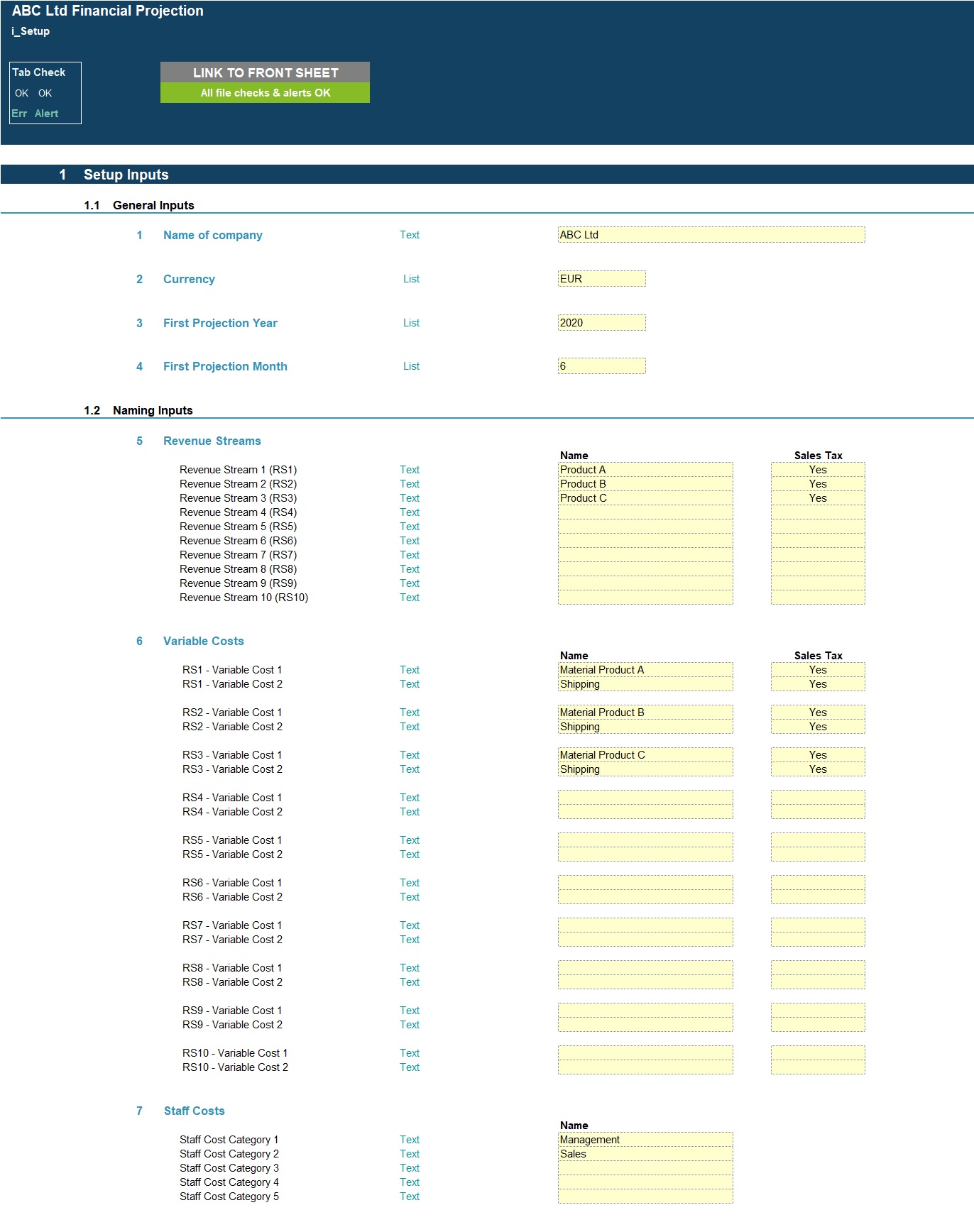The height and width of the screenshot is (1232, 974).
Task: Open the empty Sales Tax cell for RS6 Variable Cost 1
Action: pyautogui.click(x=818, y=883)
